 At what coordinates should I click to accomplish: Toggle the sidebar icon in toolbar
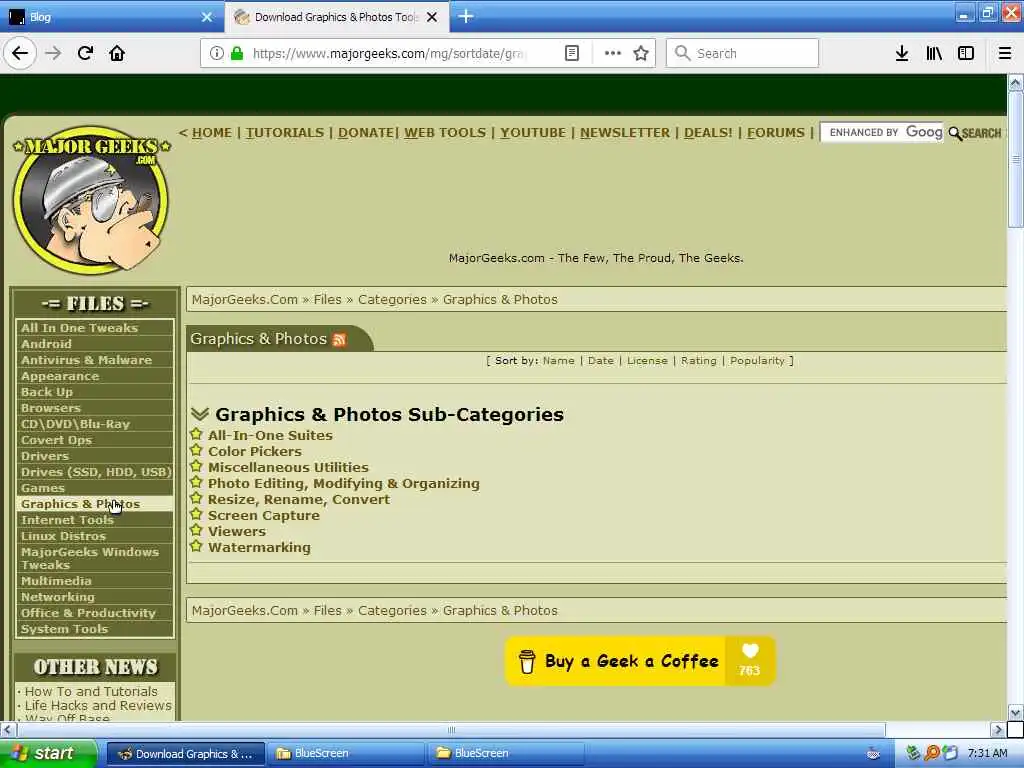point(966,53)
